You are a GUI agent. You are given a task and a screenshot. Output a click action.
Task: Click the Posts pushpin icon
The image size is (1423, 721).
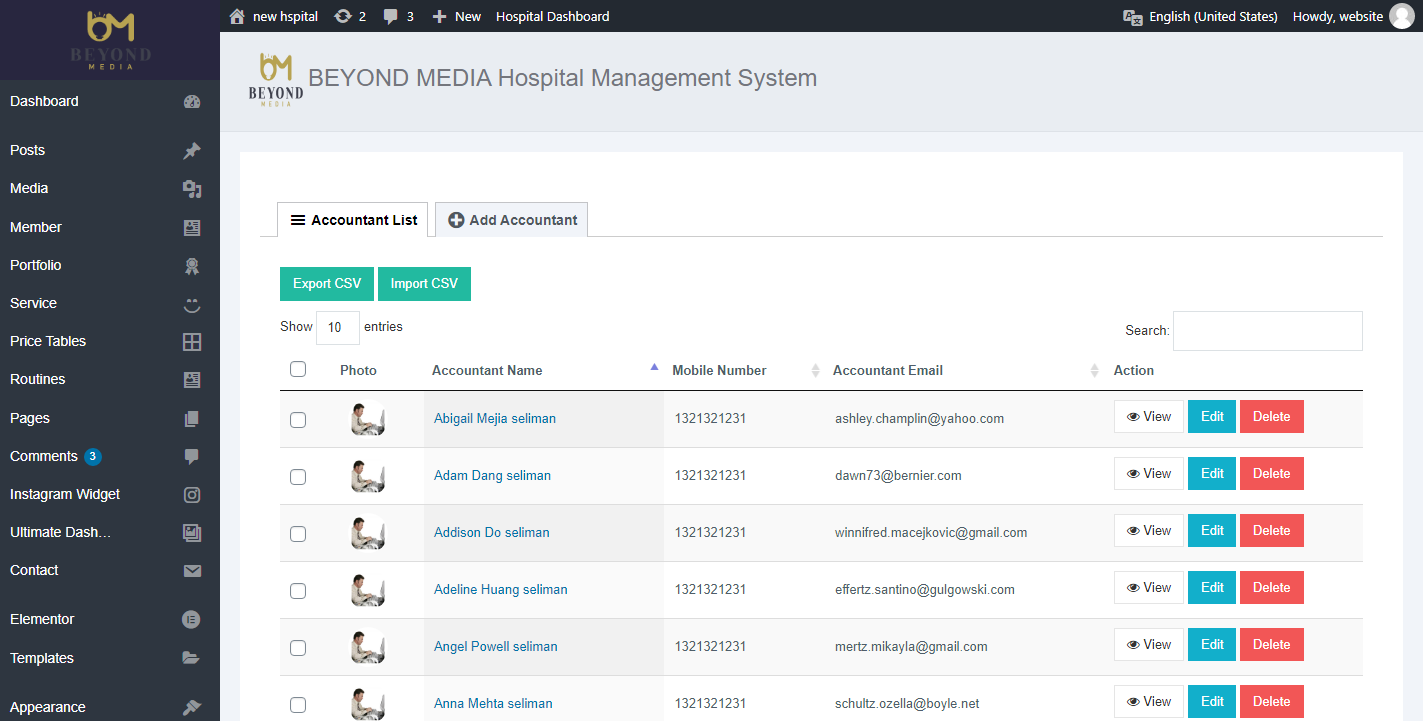point(192,150)
